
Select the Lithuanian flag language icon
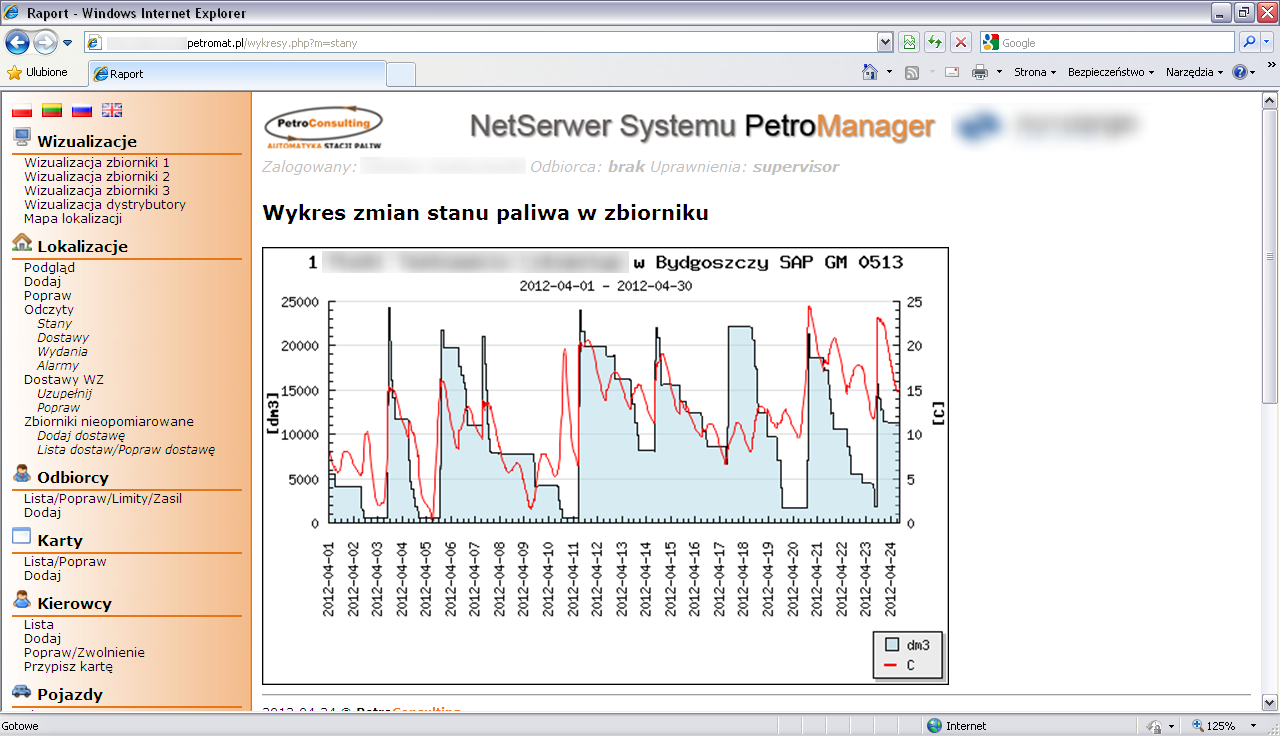(x=52, y=110)
